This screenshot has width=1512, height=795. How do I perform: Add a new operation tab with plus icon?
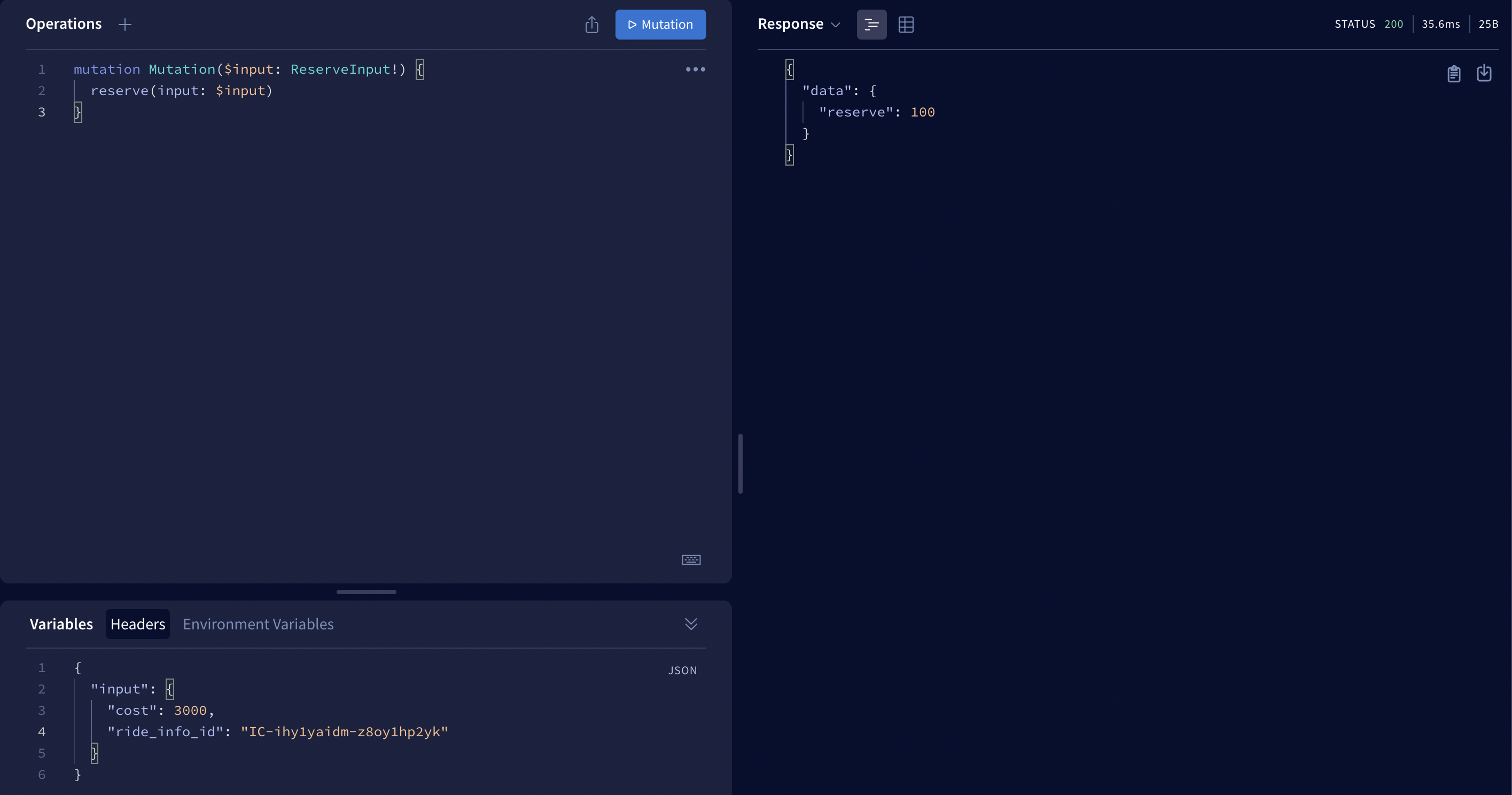point(124,25)
